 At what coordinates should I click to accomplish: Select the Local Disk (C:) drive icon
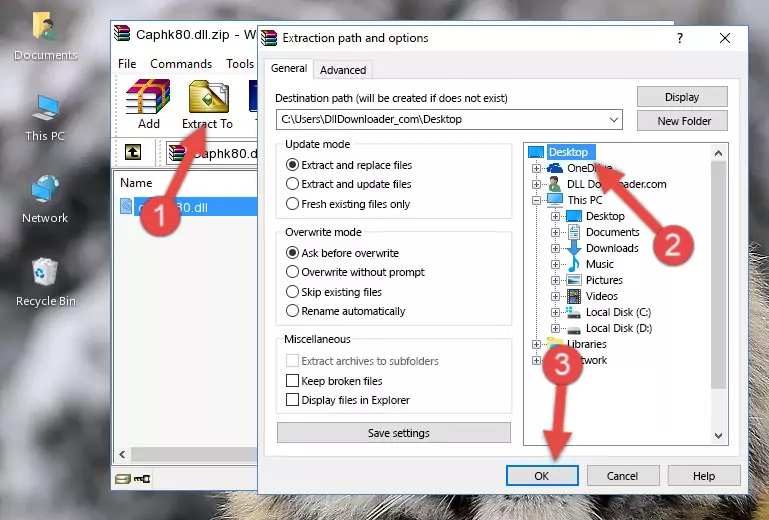pyautogui.click(x=573, y=312)
